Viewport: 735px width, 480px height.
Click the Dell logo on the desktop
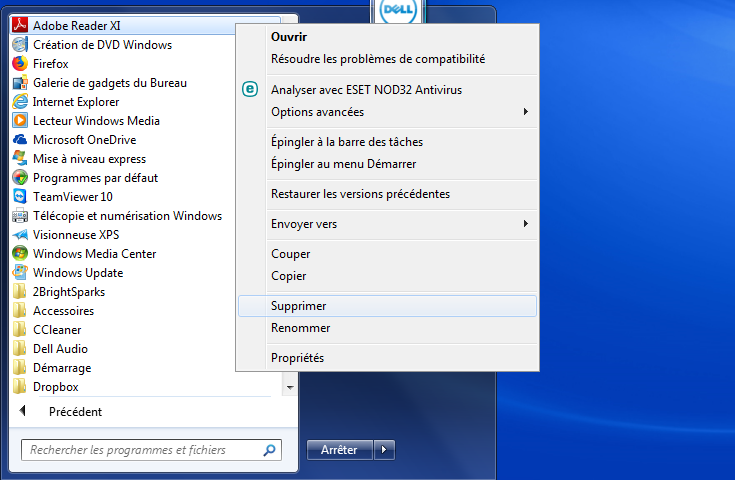[398, 10]
